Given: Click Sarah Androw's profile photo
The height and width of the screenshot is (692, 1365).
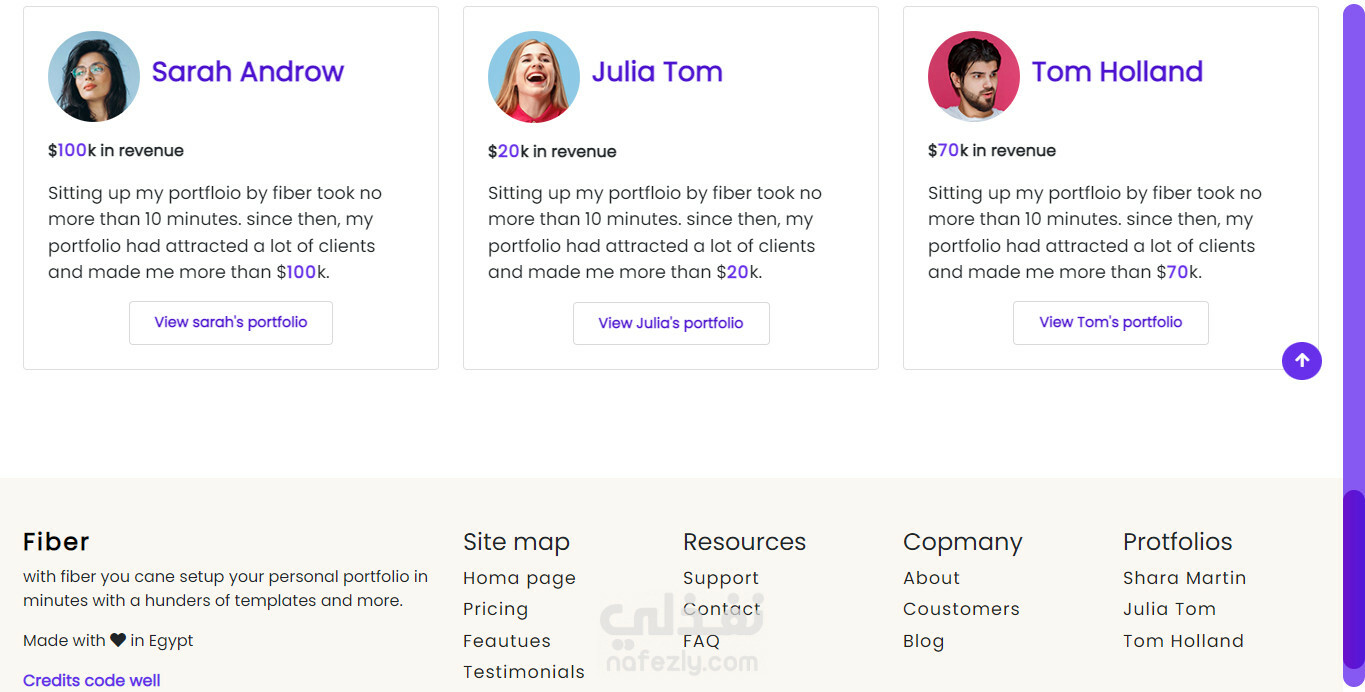Looking at the screenshot, I should click(94, 76).
